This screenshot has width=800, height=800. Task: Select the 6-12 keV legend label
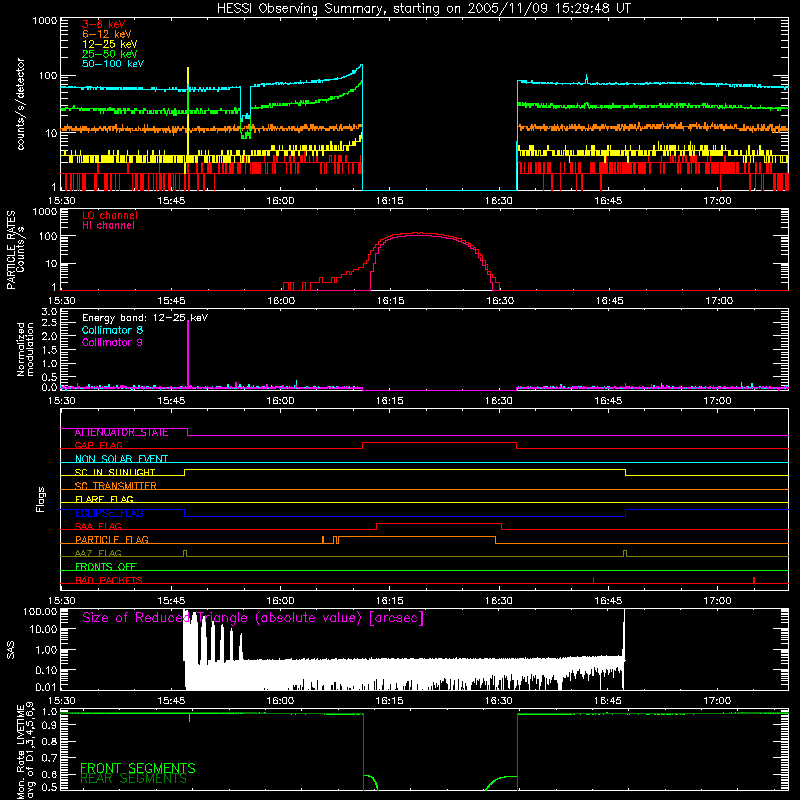107,34
